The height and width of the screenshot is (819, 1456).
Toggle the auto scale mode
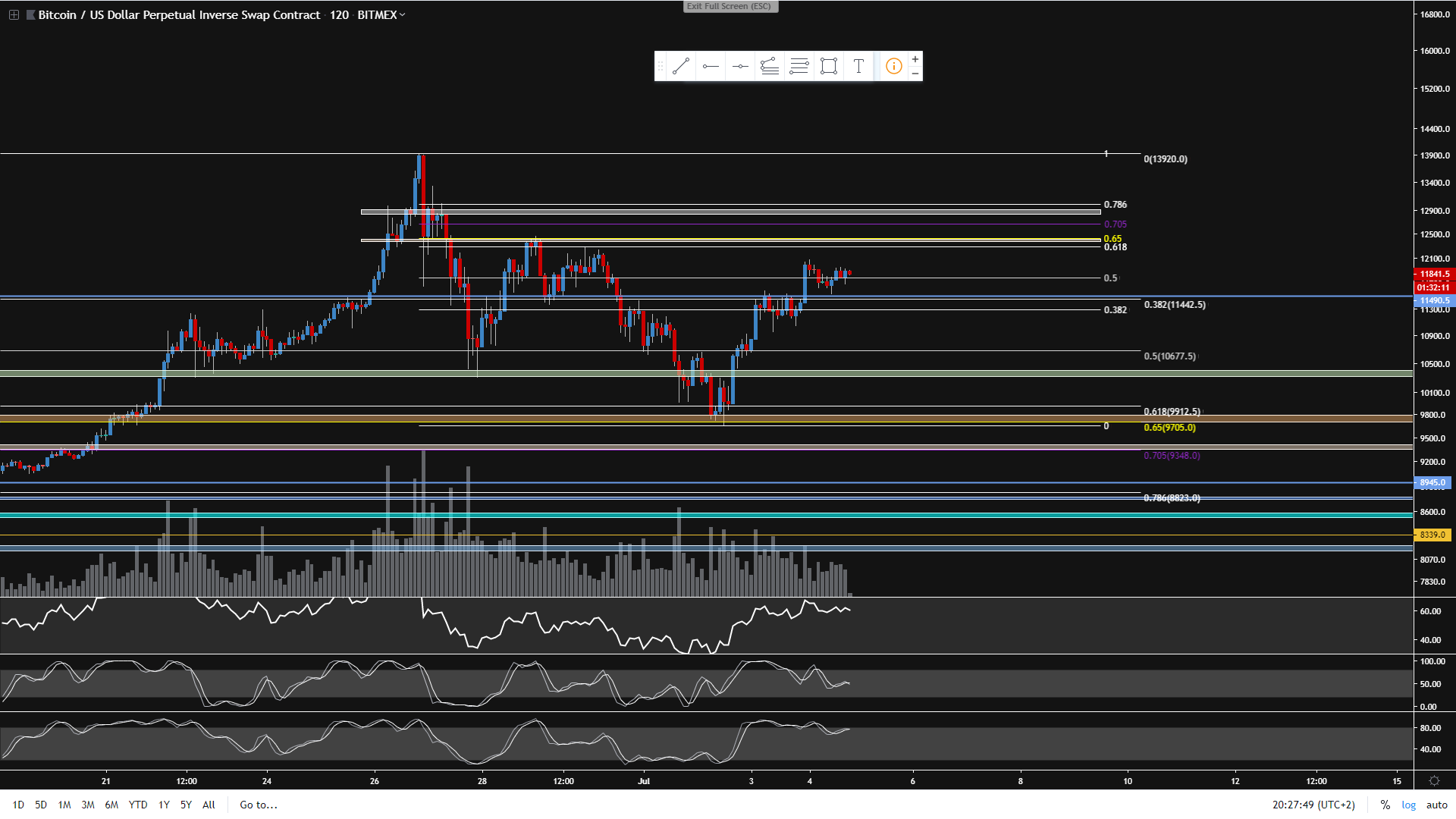tap(1436, 805)
